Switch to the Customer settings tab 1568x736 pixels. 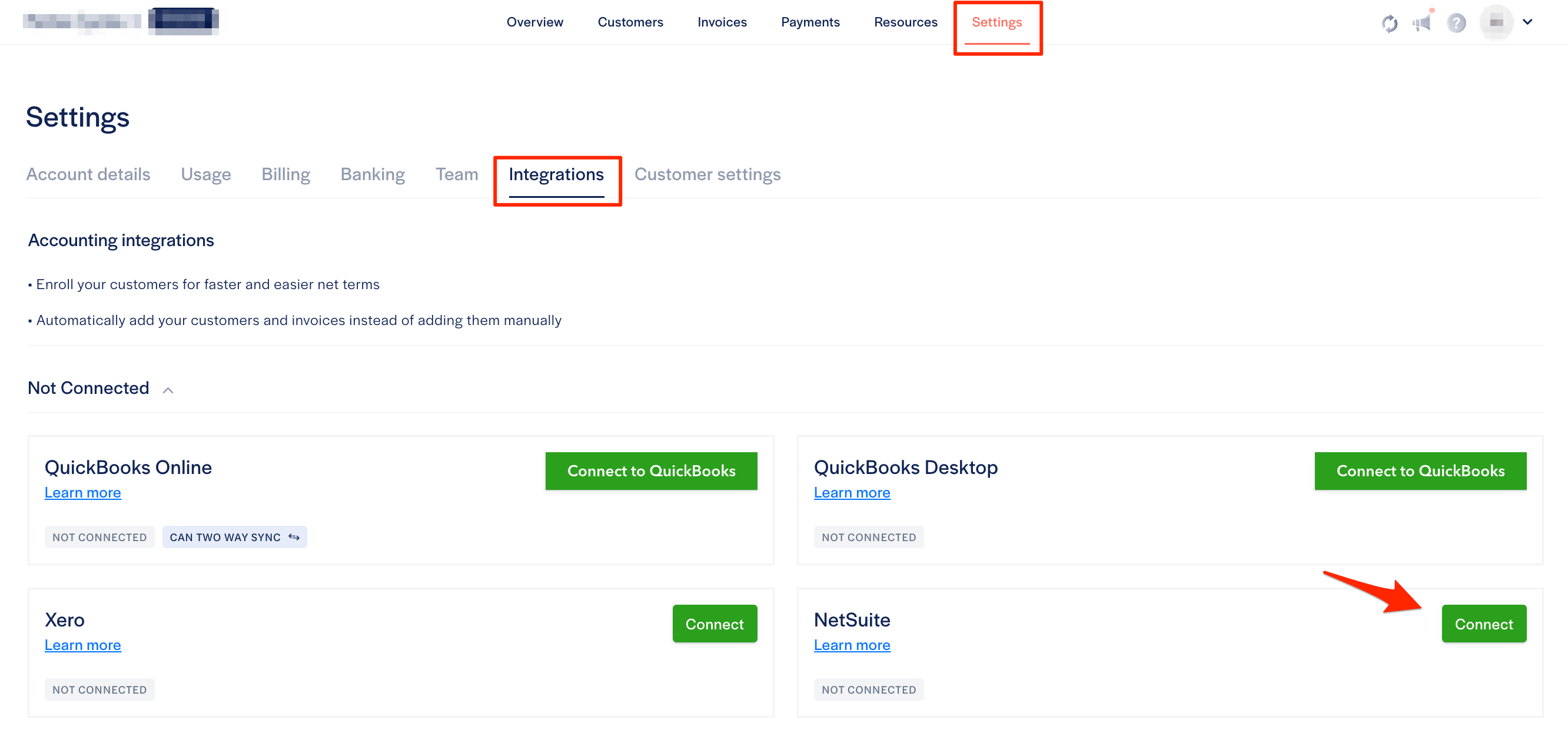coord(707,174)
